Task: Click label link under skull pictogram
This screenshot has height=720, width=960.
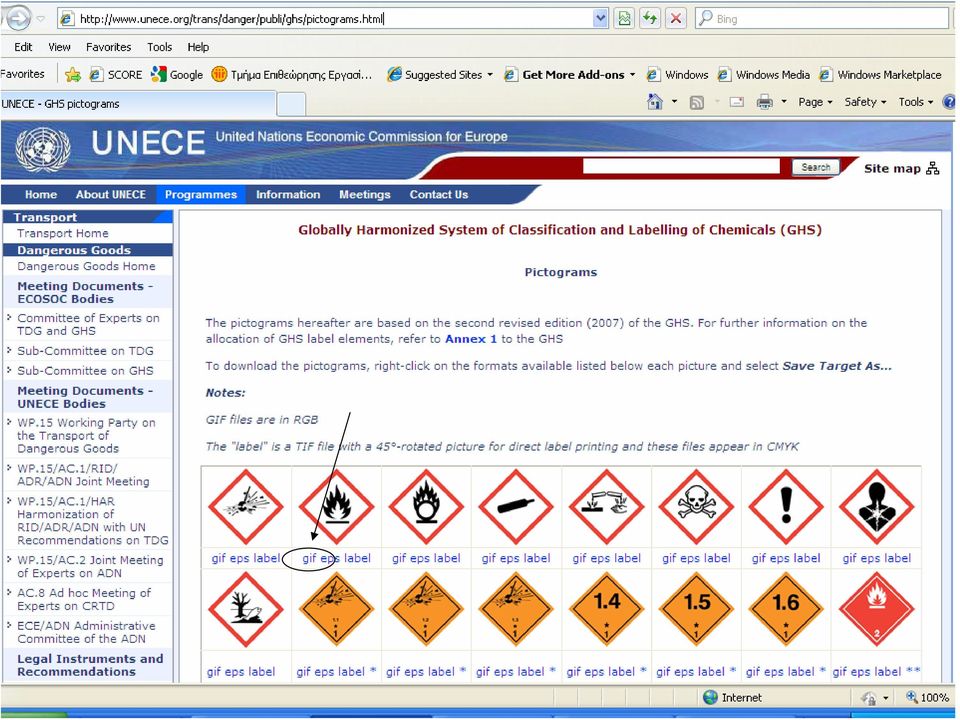Action: [x=716, y=558]
